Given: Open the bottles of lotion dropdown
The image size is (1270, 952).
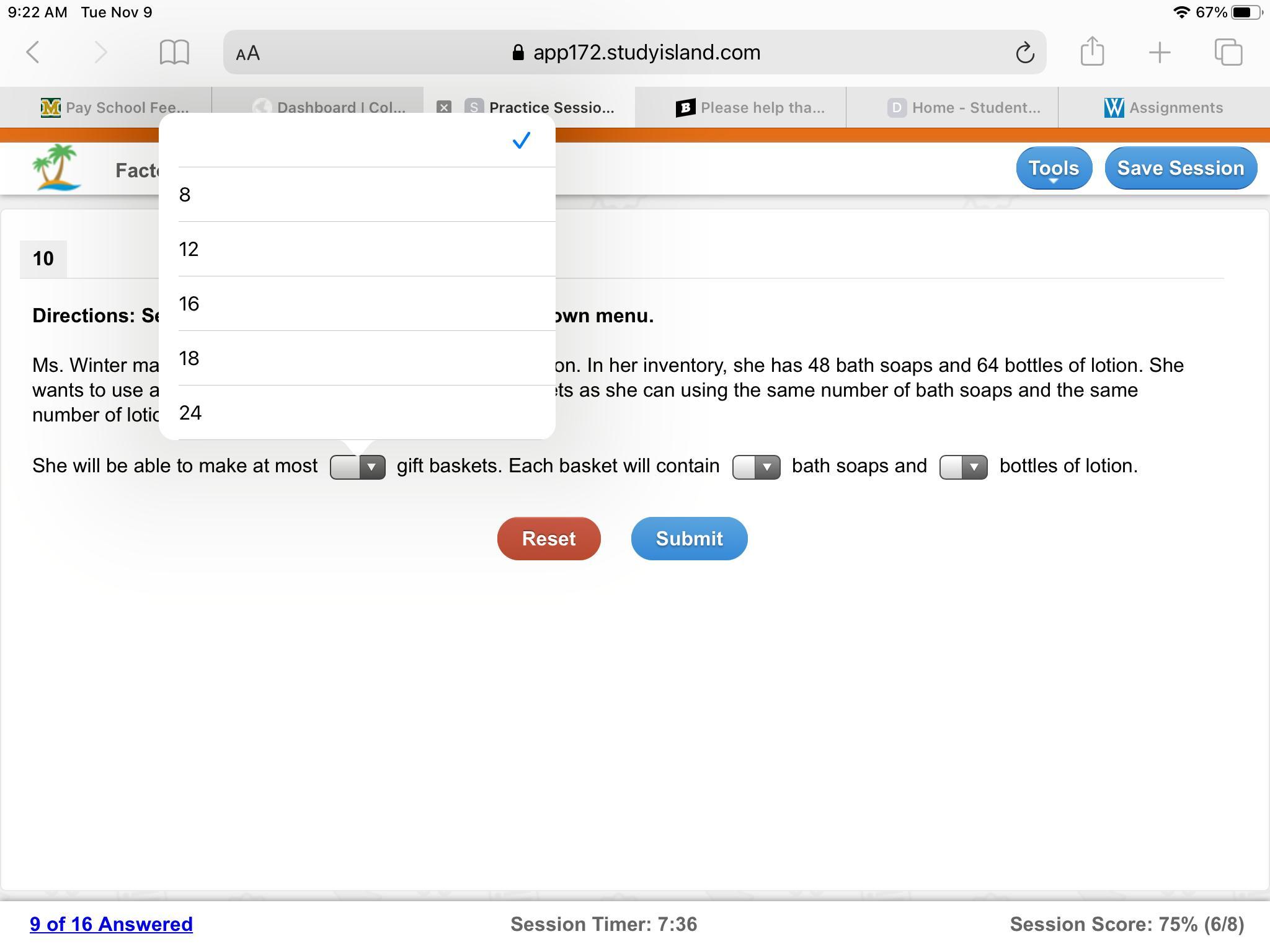Looking at the screenshot, I should coord(963,467).
